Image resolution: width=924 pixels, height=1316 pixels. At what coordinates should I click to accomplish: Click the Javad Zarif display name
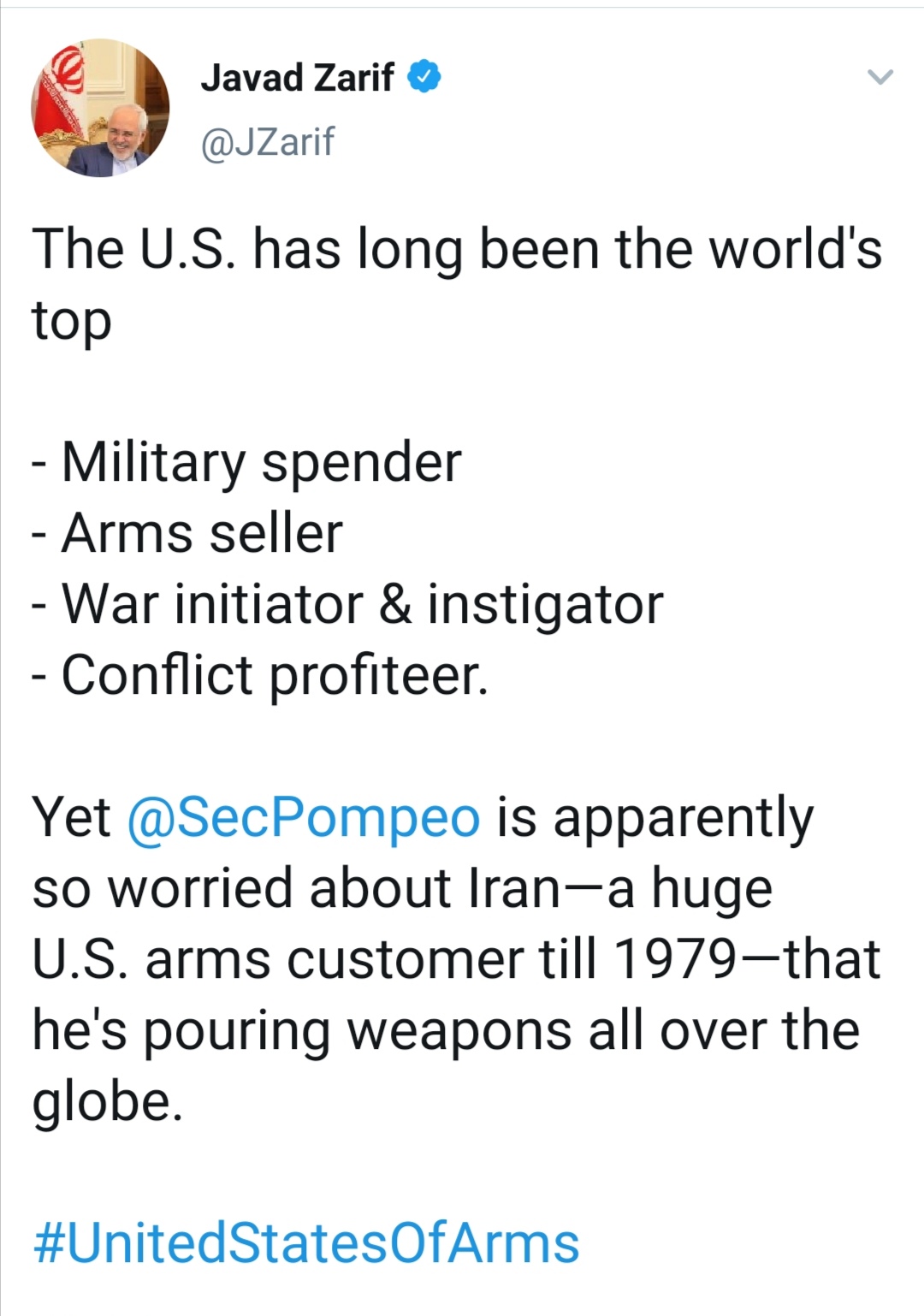pos(298,78)
